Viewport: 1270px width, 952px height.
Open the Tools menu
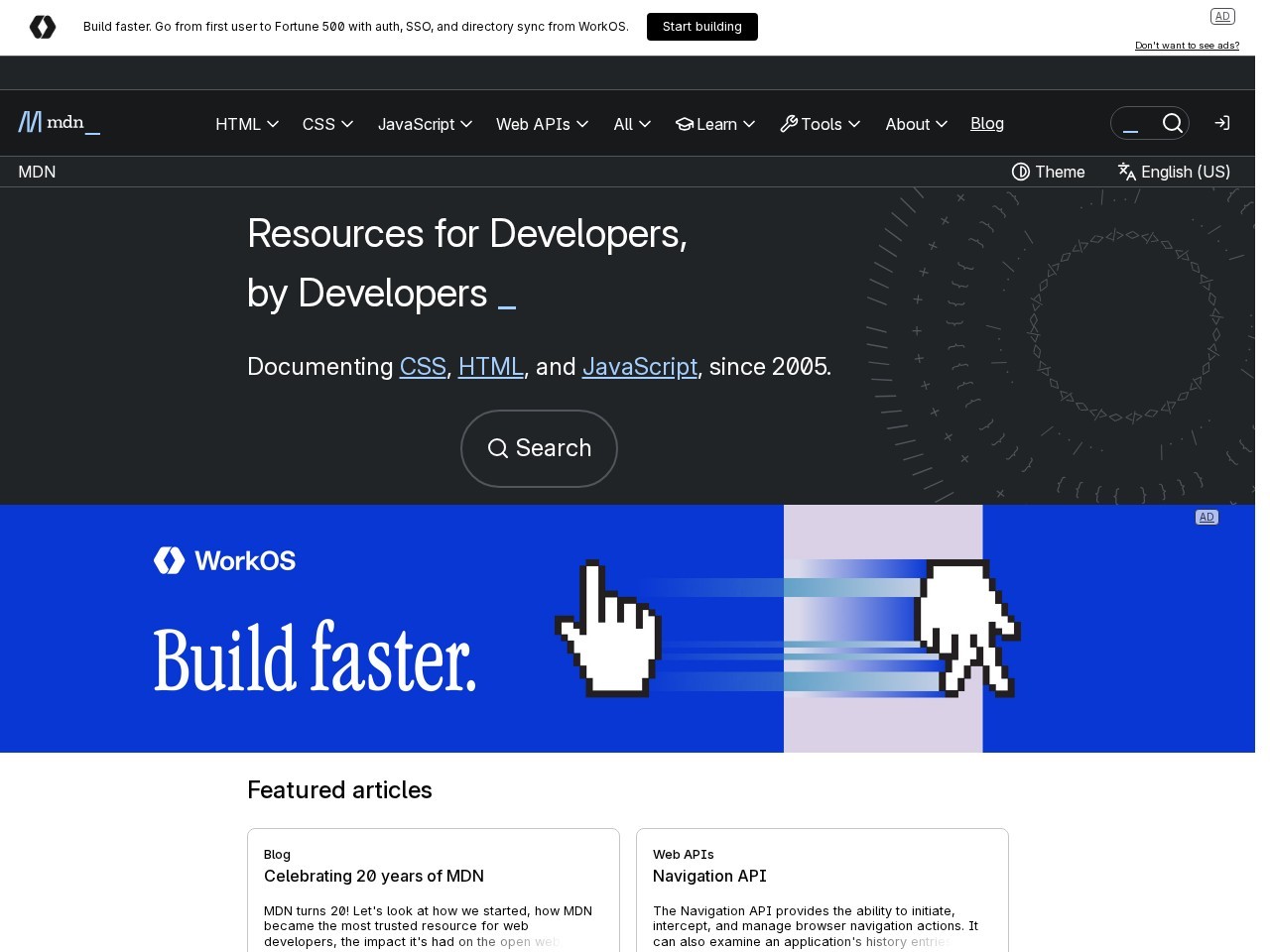click(821, 124)
